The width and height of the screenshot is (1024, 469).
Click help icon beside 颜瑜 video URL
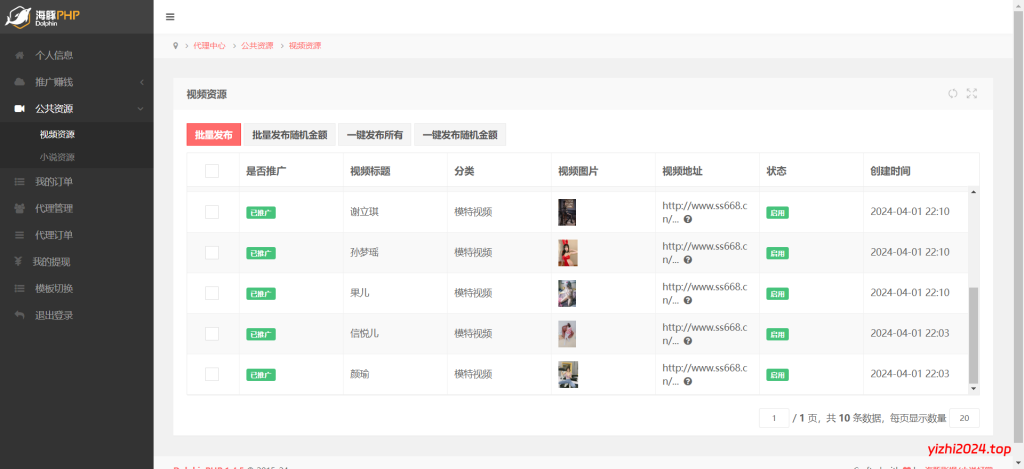click(688, 381)
